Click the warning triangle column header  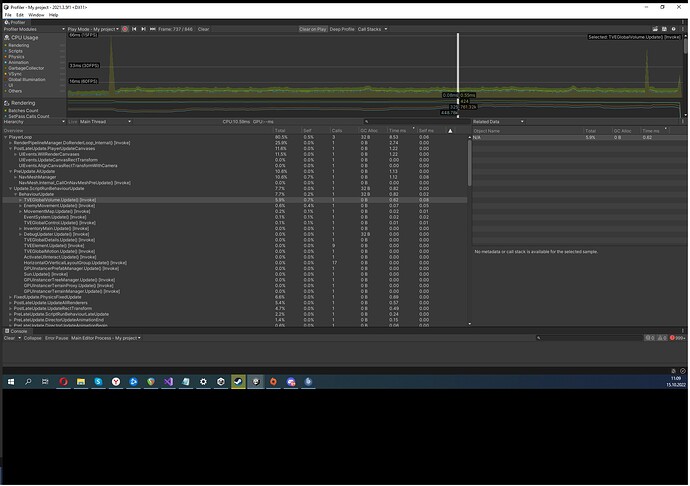click(x=450, y=131)
